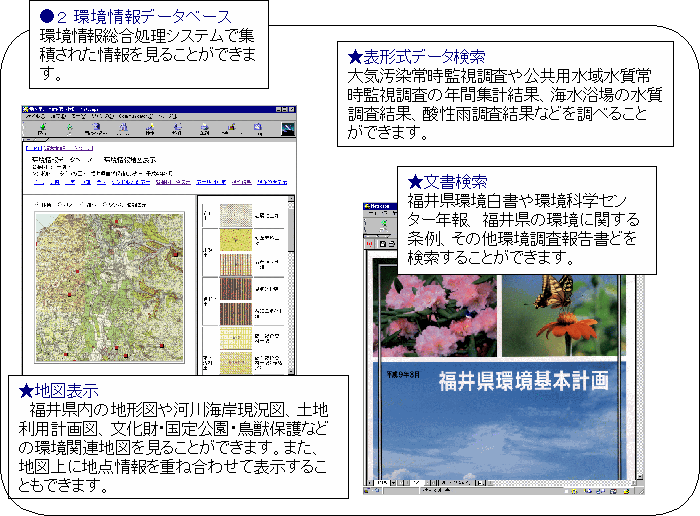Click the Fukui terrain map image
This screenshot has height=516, width=700.
(110, 287)
